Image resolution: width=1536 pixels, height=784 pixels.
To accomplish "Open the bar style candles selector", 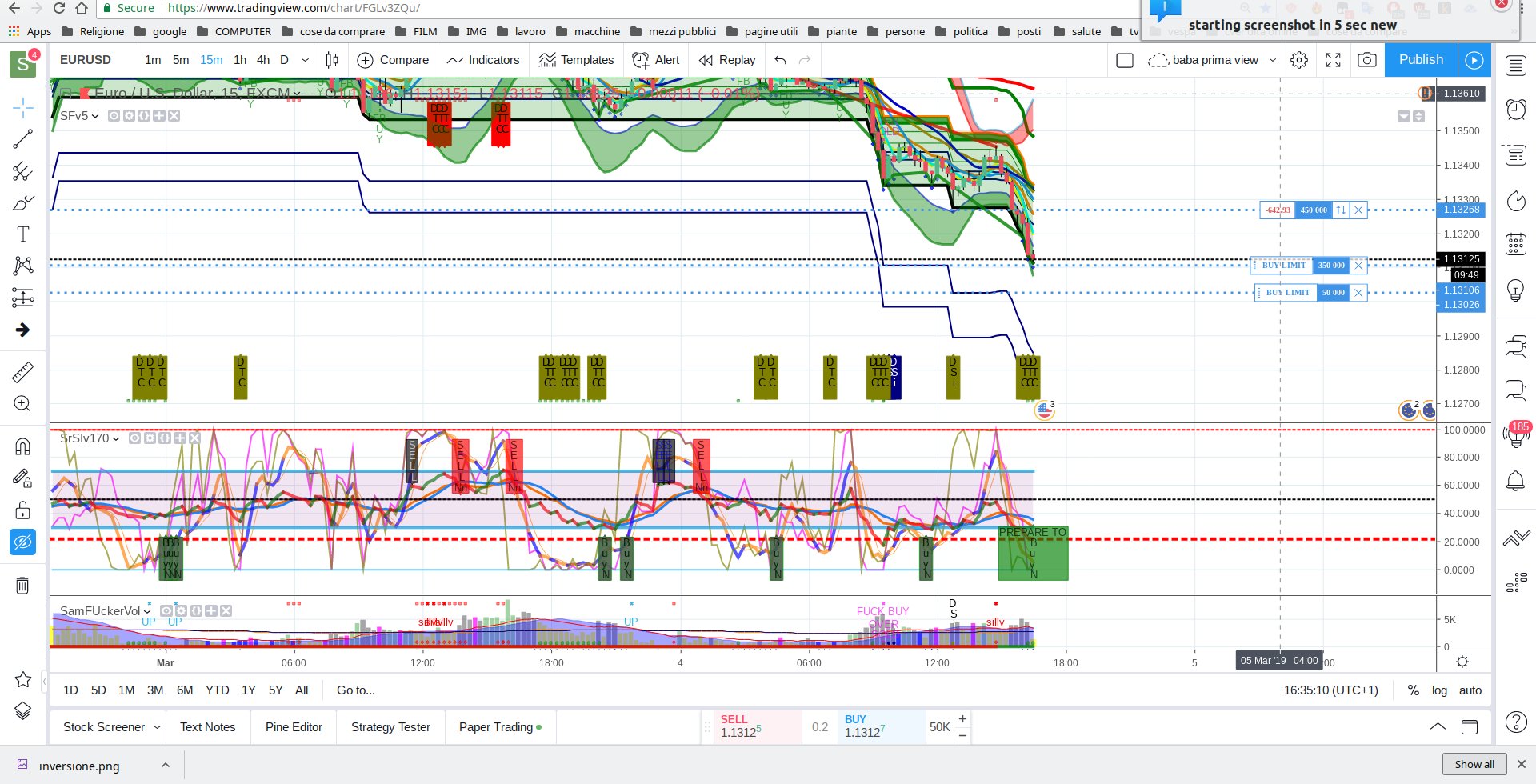I will click(332, 60).
